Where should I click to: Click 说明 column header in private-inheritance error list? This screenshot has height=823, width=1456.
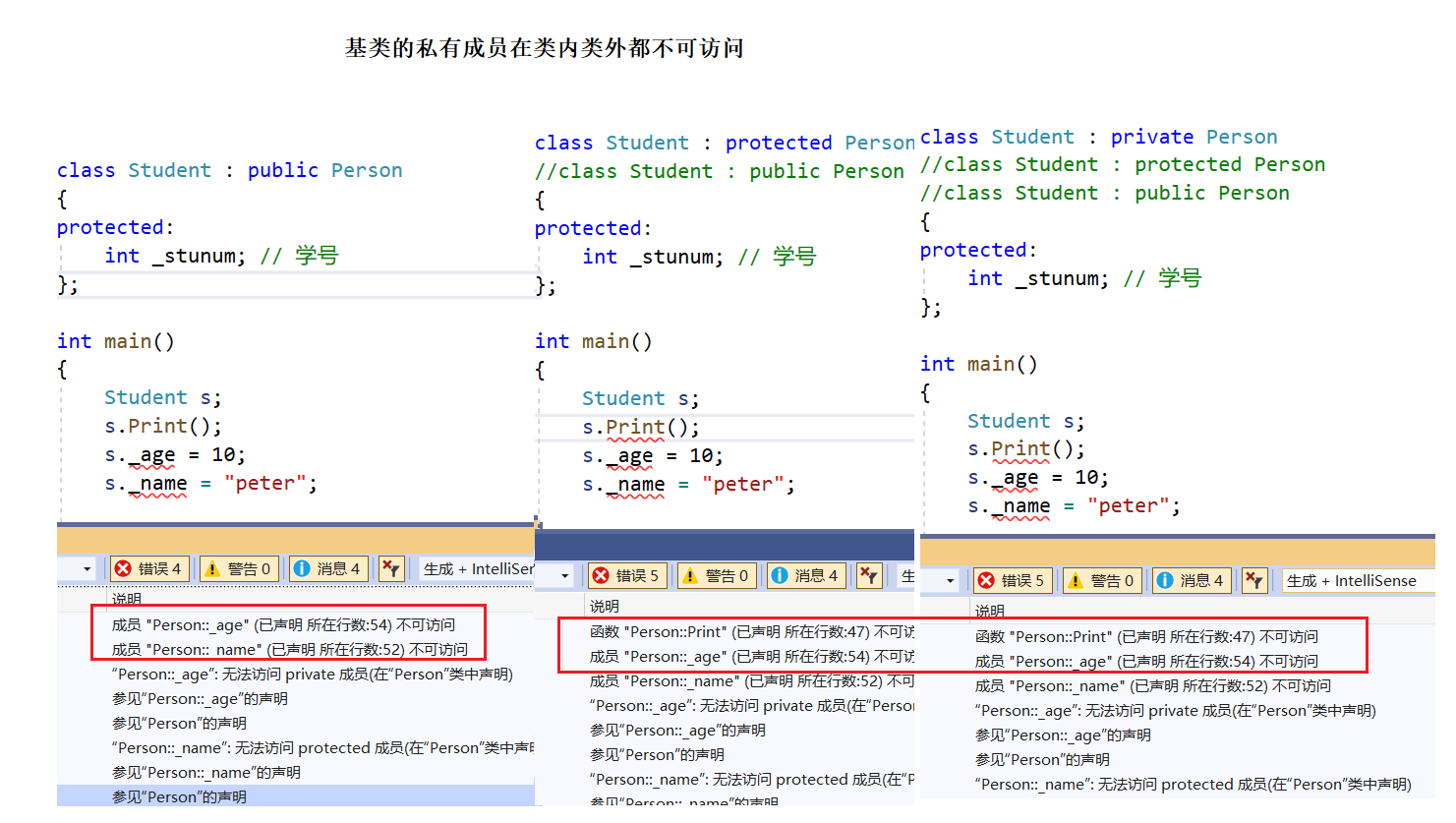990,611
